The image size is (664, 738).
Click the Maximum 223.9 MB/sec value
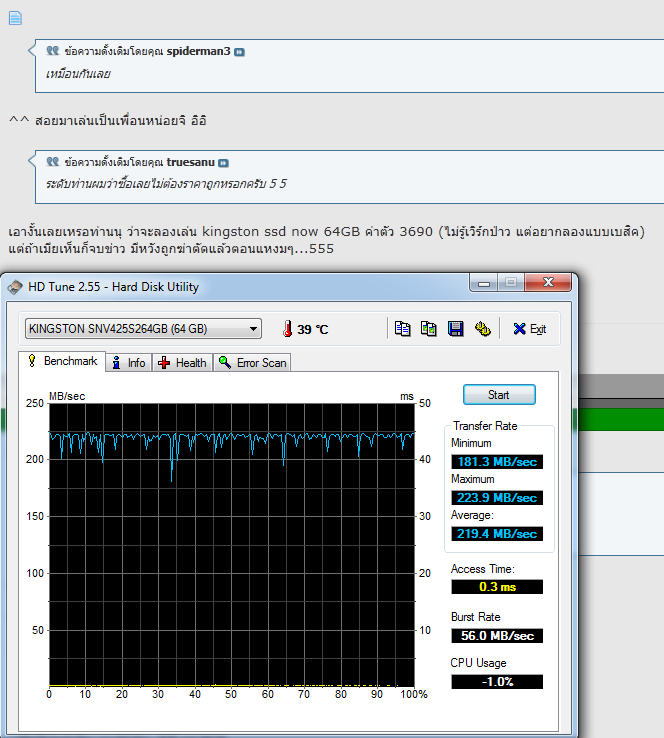tap(497, 497)
